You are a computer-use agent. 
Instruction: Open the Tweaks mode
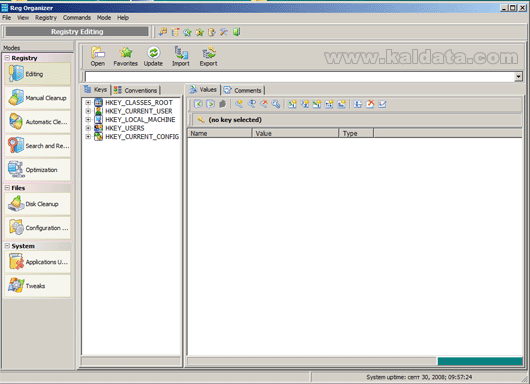tap(38, 286)
